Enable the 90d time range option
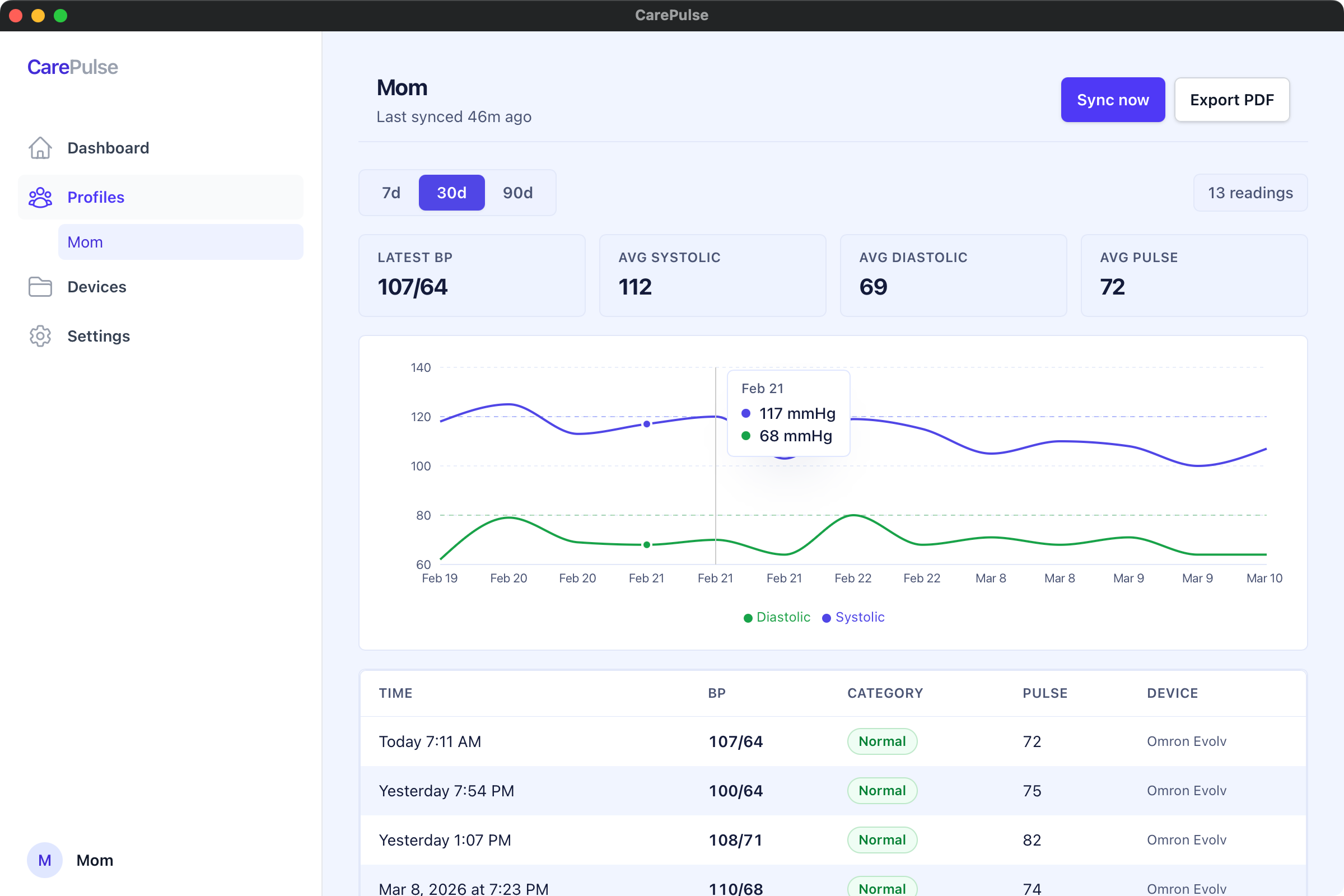The height and width of the screenshot is (896, 1344). [x=517, y=193]
